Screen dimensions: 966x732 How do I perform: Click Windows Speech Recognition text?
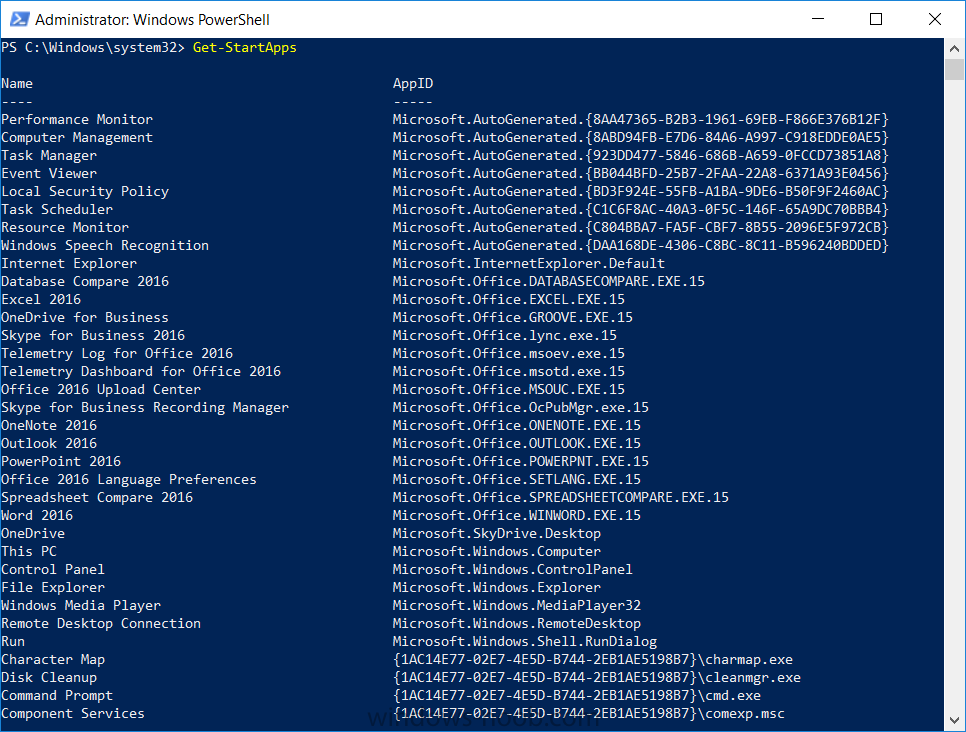pos(105,245)
